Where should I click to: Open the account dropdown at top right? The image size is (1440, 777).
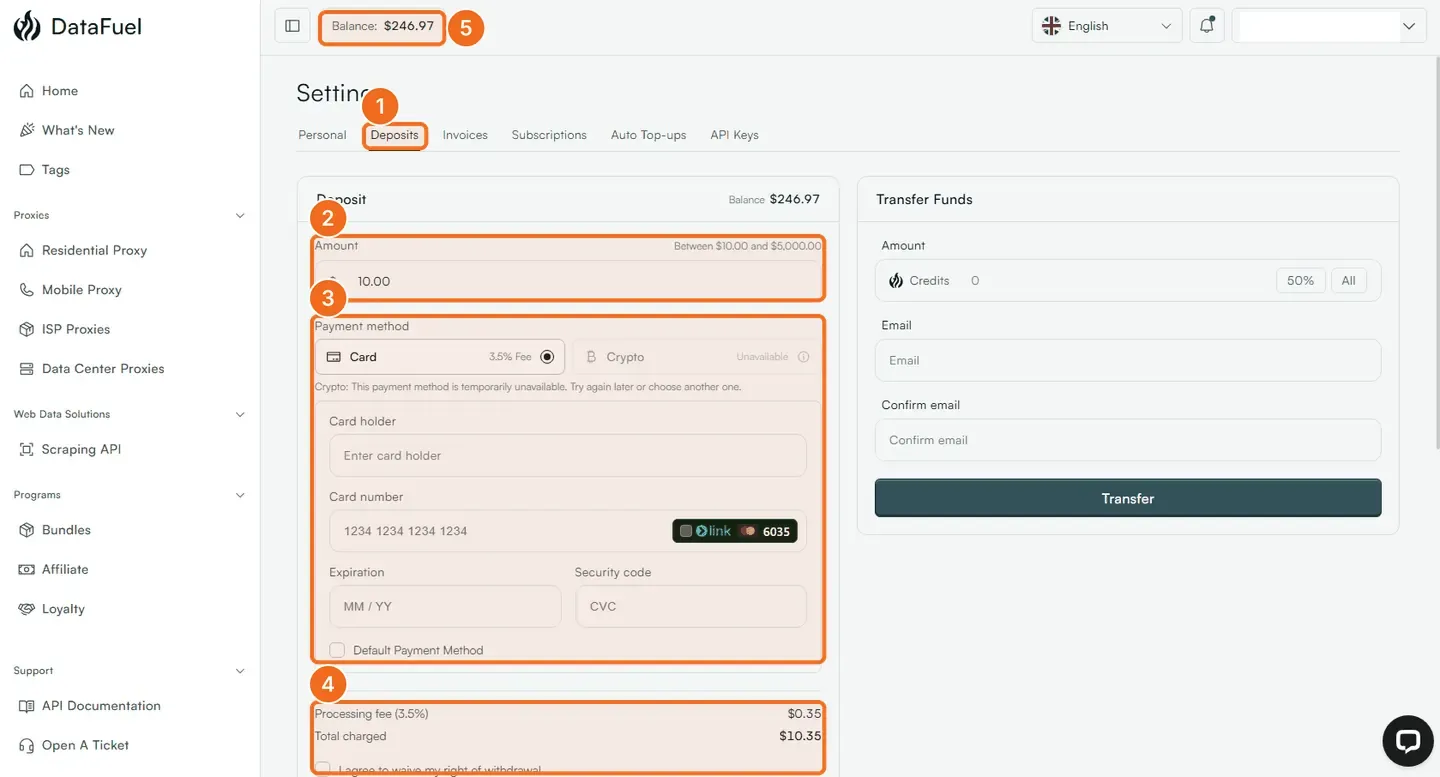(x=1329, y=26)
